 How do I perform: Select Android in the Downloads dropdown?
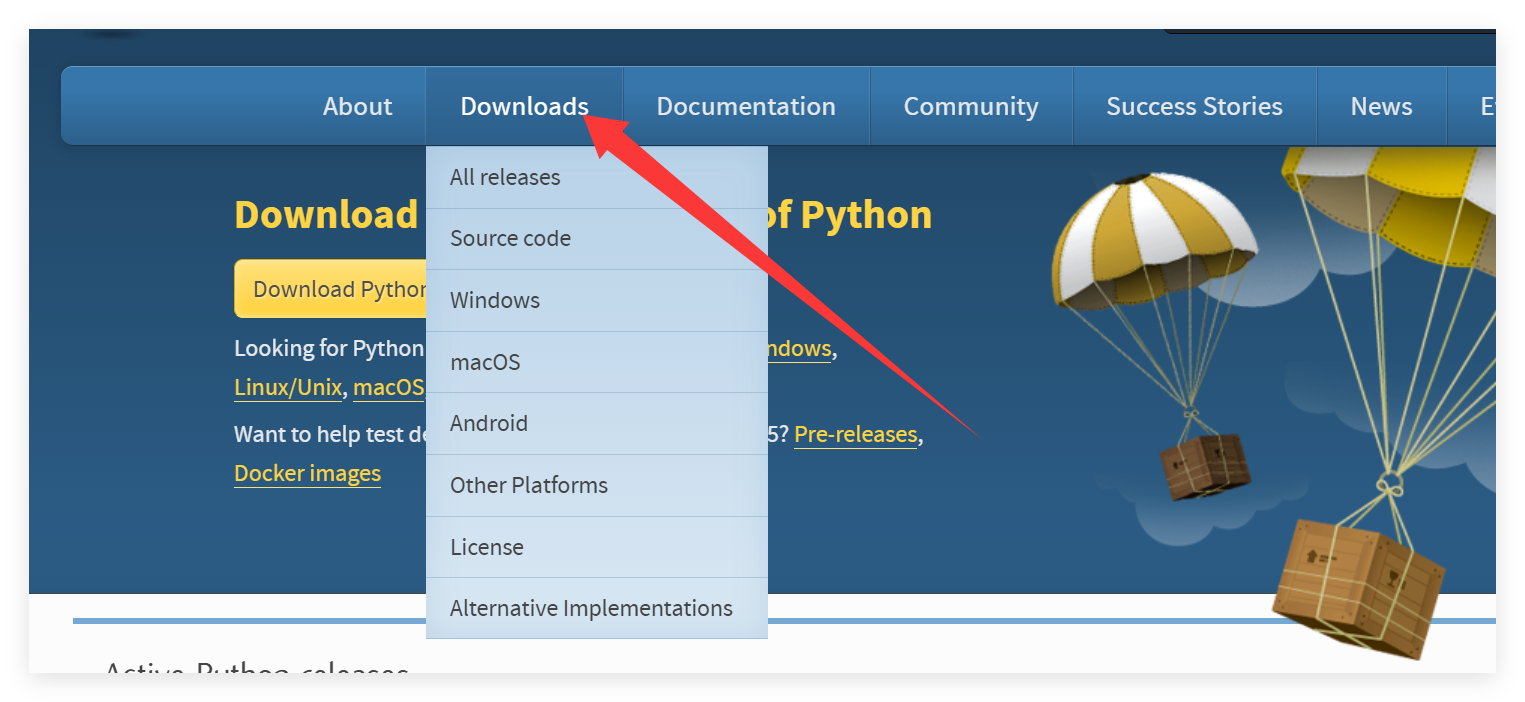[x=597, y=423]
